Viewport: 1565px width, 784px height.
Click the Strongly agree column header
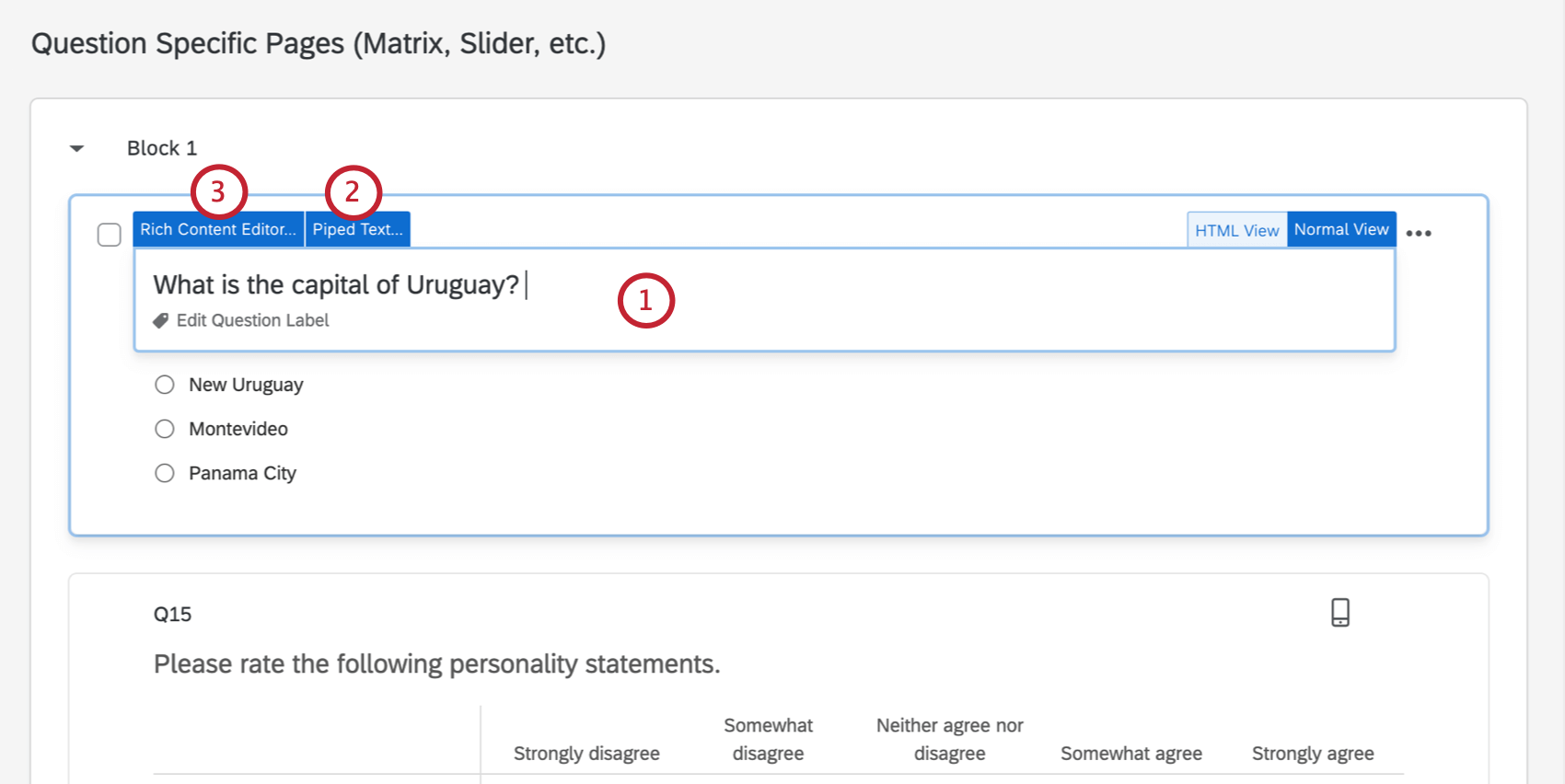coord(1312,754)
